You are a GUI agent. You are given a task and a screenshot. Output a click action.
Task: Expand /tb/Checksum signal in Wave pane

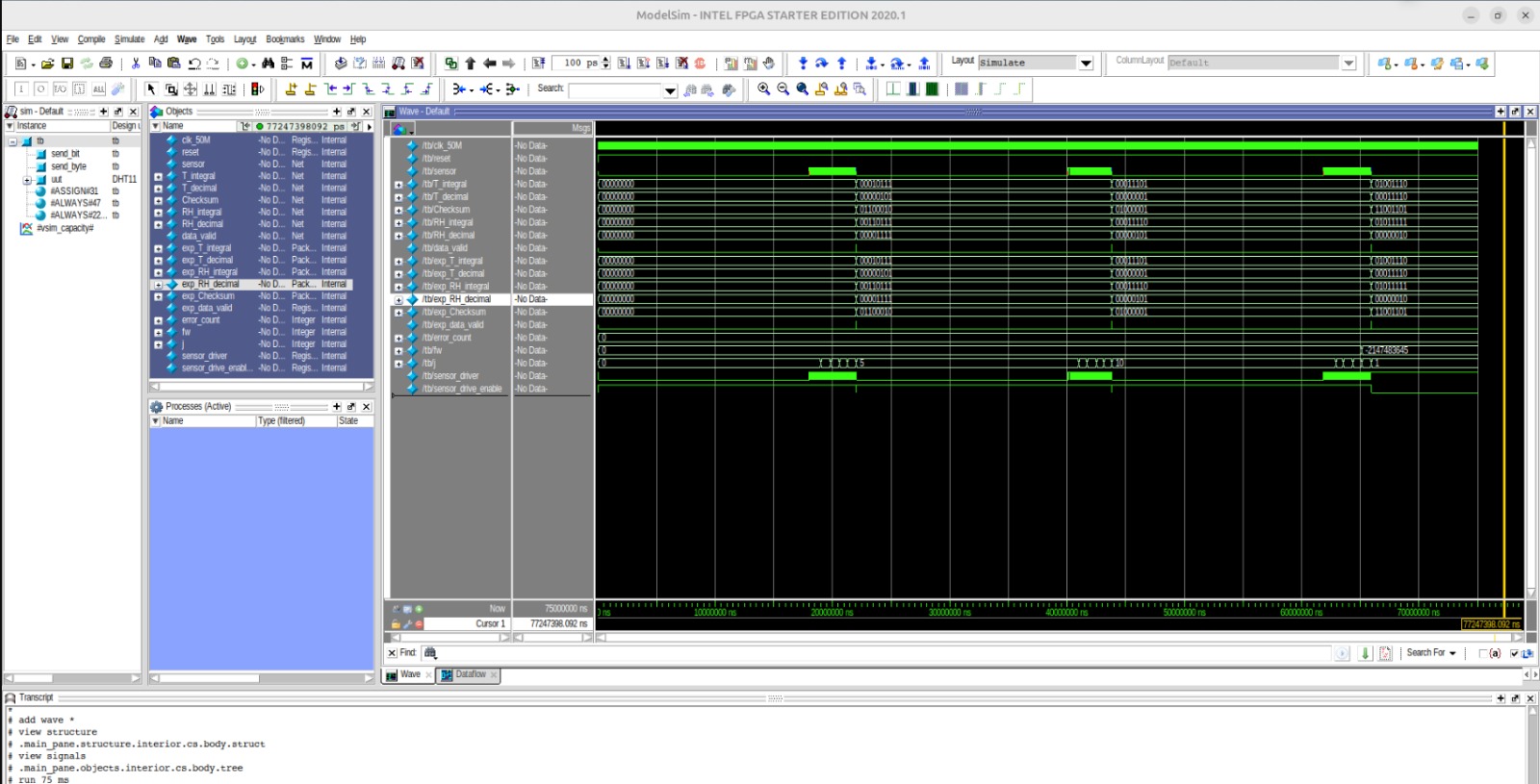pyautogui.click(x=398, y=210)
